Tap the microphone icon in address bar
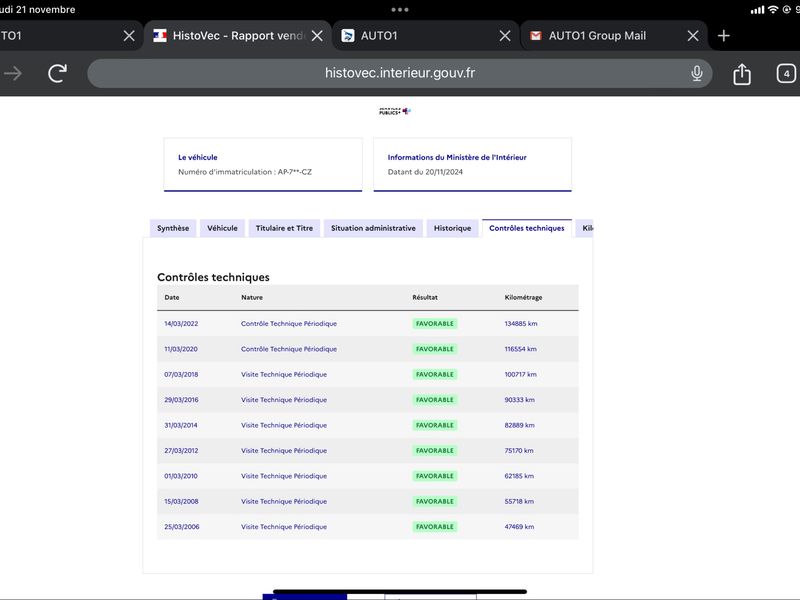This screenshot has width=800, height=600. click(x=696, y=73)
